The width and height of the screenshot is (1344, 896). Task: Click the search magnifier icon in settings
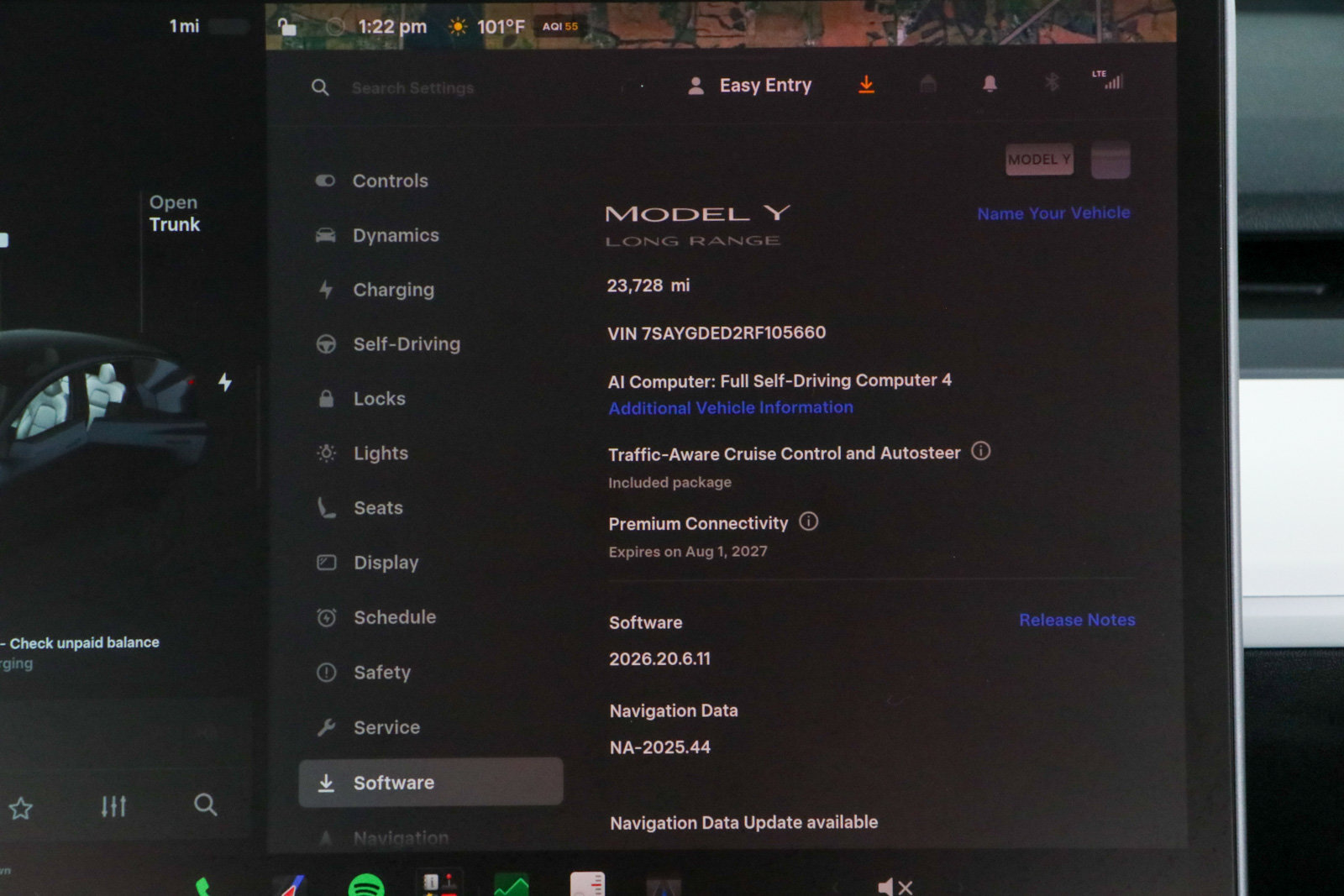pyautogui.click(x=320, y=87)
